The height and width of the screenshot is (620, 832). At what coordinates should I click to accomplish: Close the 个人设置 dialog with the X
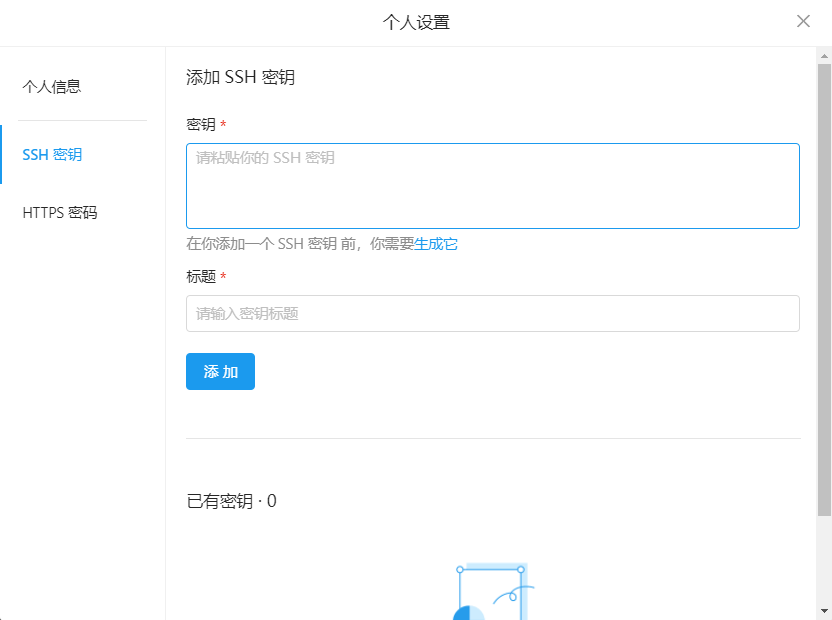803,21
